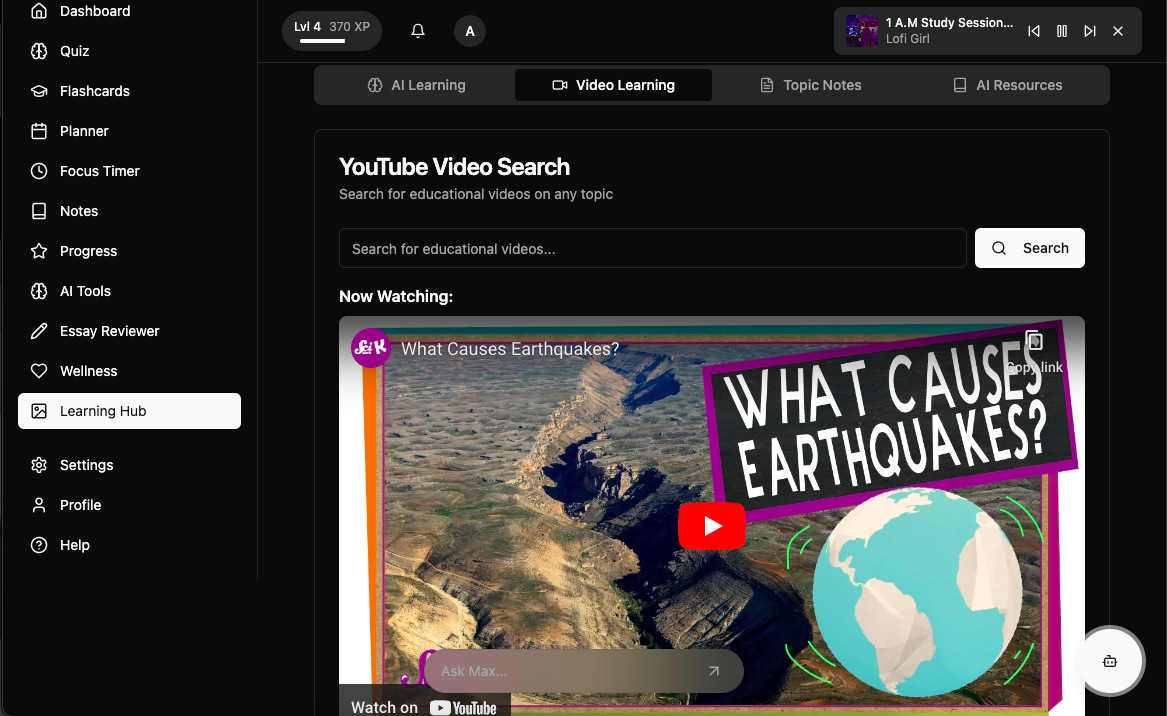The height and width of the screenshot is (716, 1167).
Task: Click the educational videos search field
Action: coord(653,249)
